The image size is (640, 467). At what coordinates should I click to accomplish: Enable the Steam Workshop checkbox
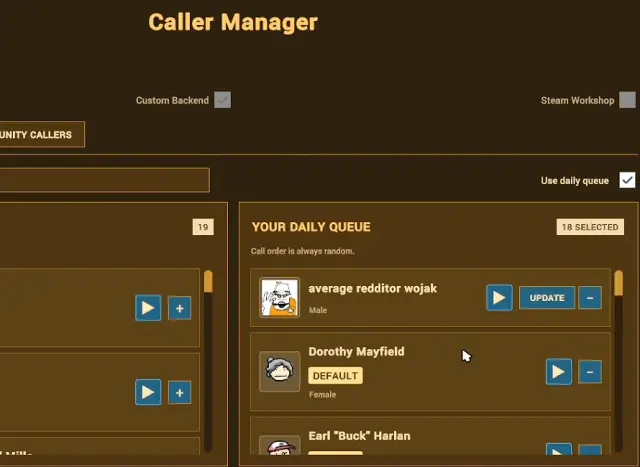pyautogui.click(x=627, y=100)
